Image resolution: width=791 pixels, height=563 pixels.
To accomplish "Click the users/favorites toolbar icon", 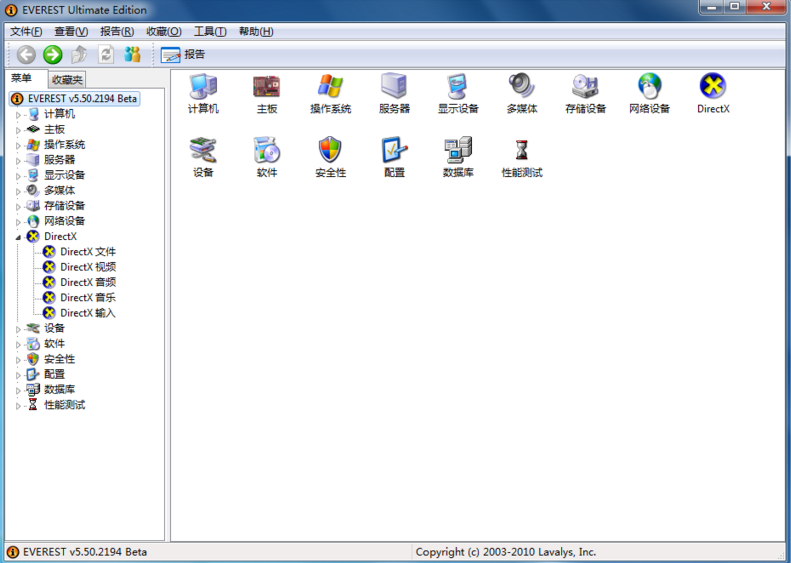I will 132,54.
